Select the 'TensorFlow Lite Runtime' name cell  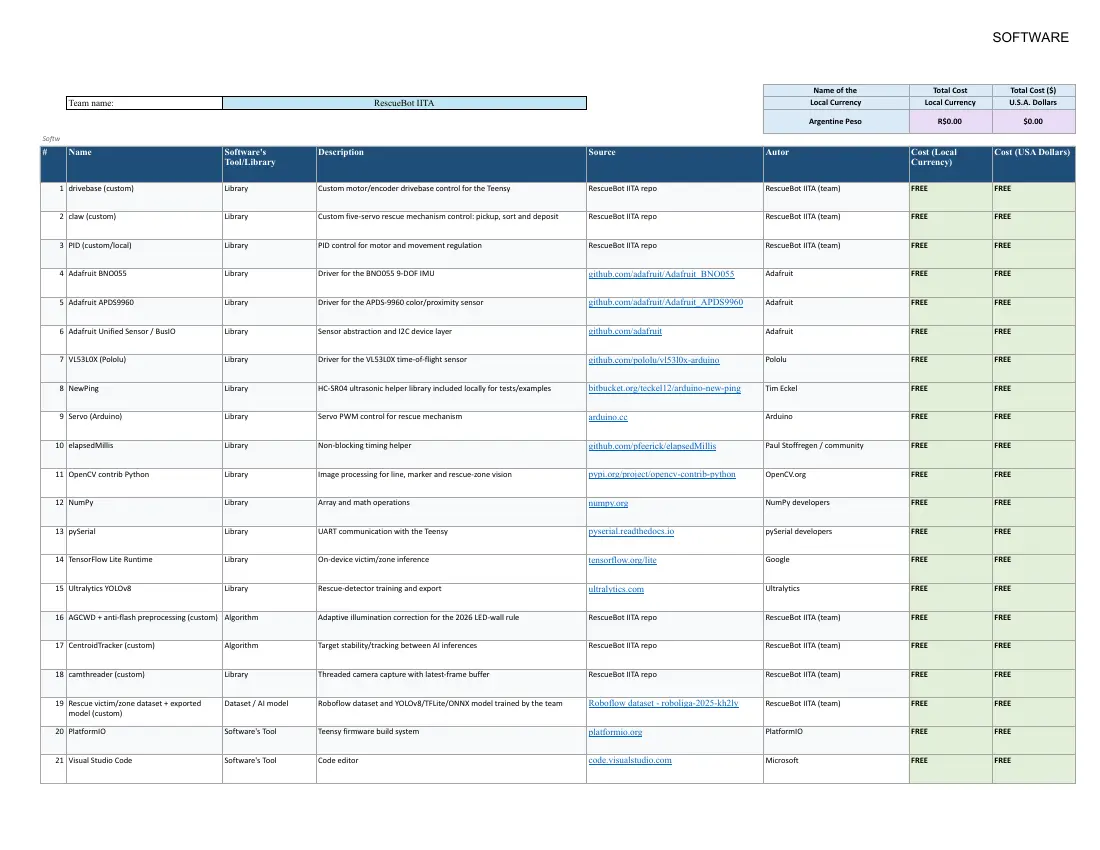tap(145, 569)
